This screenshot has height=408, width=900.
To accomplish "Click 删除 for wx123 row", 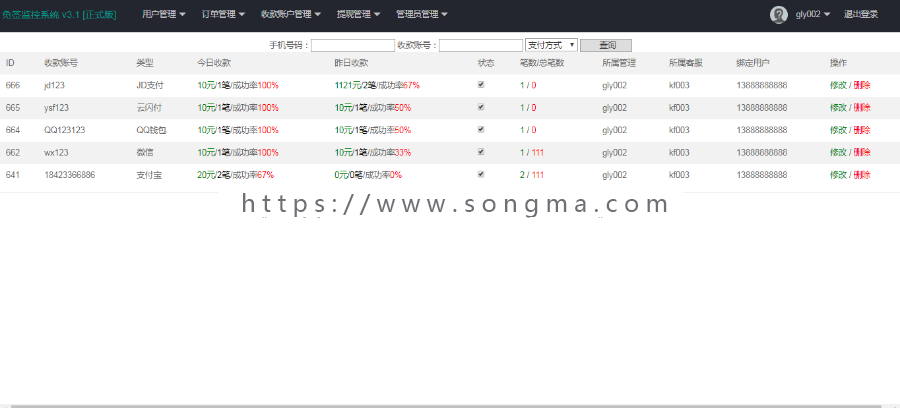I will click(862, 152).
